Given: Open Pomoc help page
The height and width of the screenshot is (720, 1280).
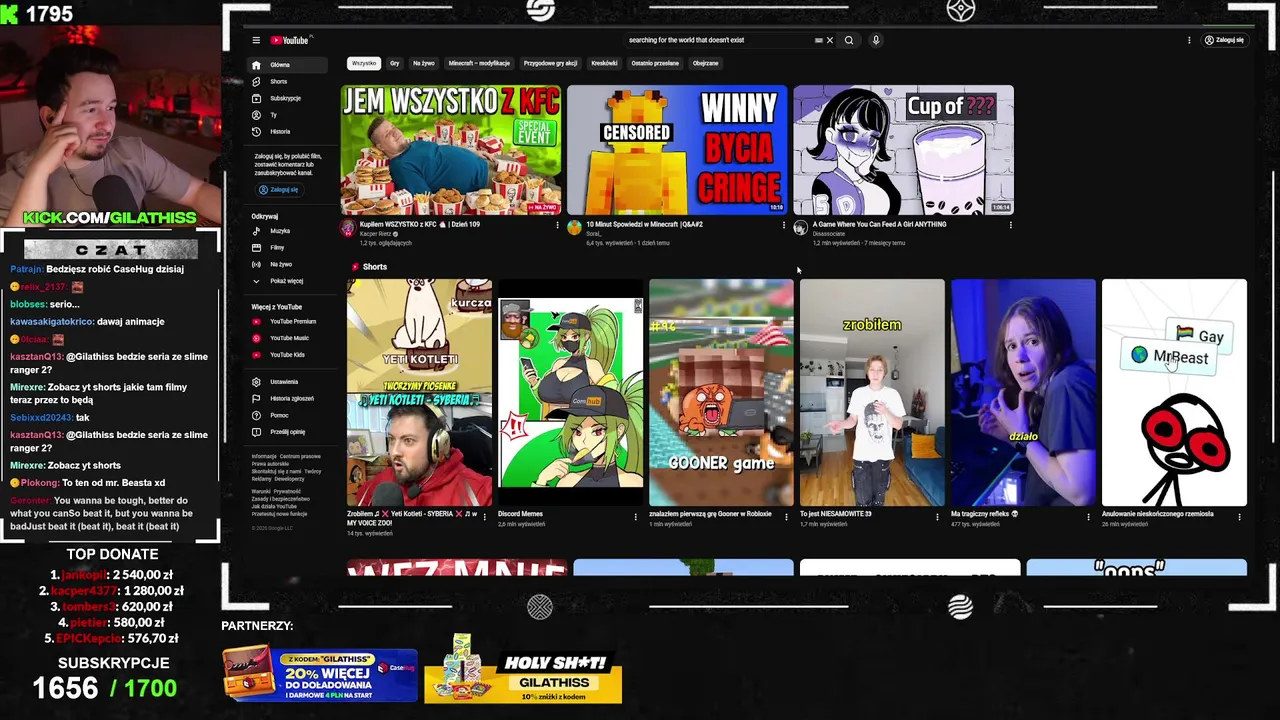Looking at the screenshot, I should point(288,415).
